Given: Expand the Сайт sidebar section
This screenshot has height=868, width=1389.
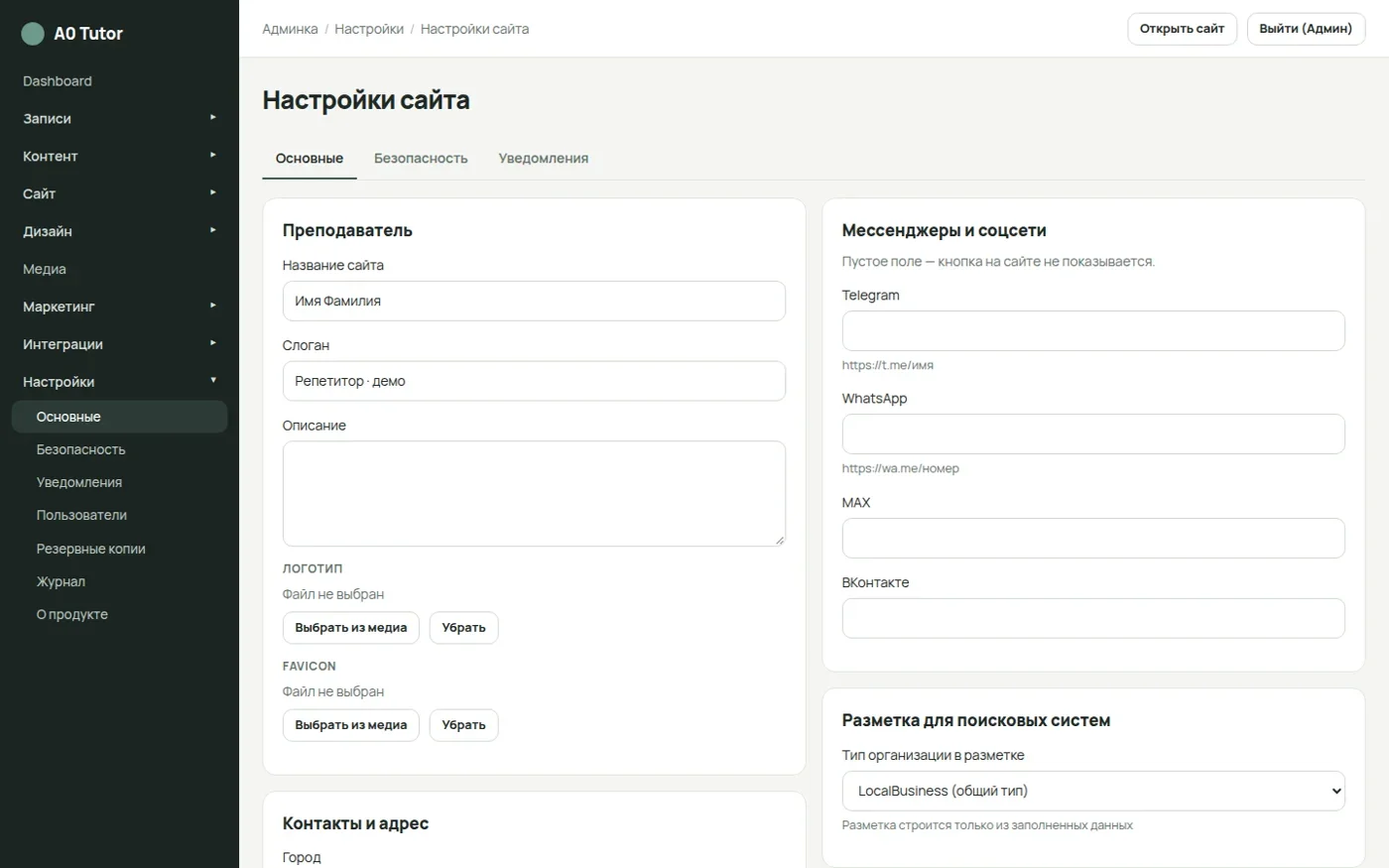Looking at the screenshot, I should pyautogui.click(x=119, y=194).
